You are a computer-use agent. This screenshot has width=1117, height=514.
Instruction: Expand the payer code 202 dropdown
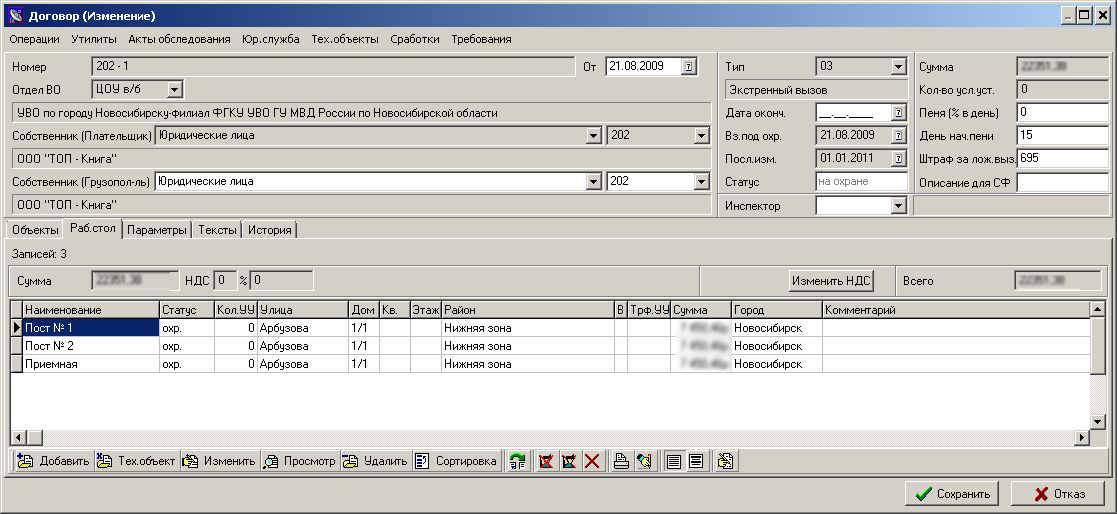(702, 135)
